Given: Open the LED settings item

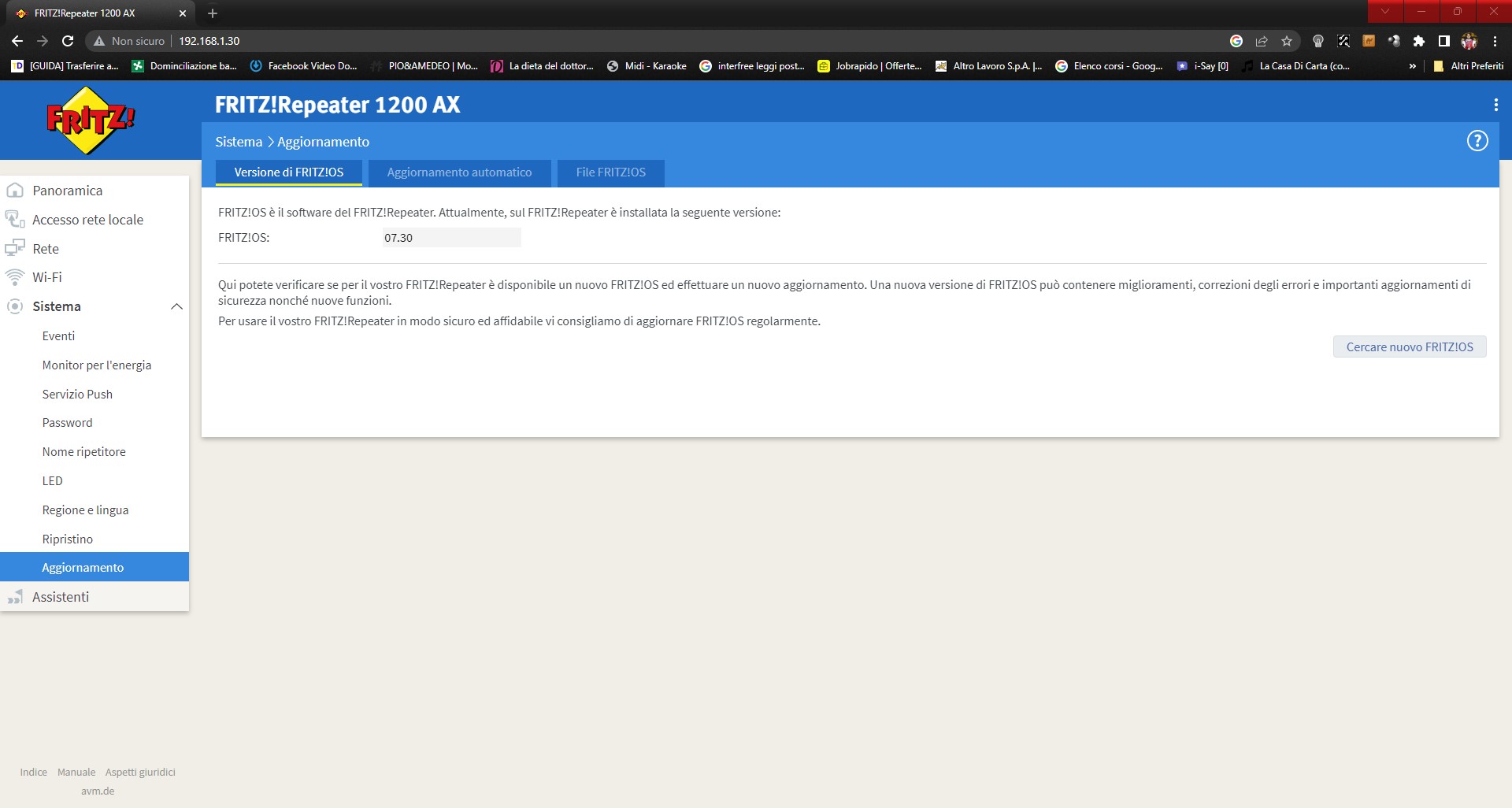Looking at the screenshot, I should tap(52, 481).
